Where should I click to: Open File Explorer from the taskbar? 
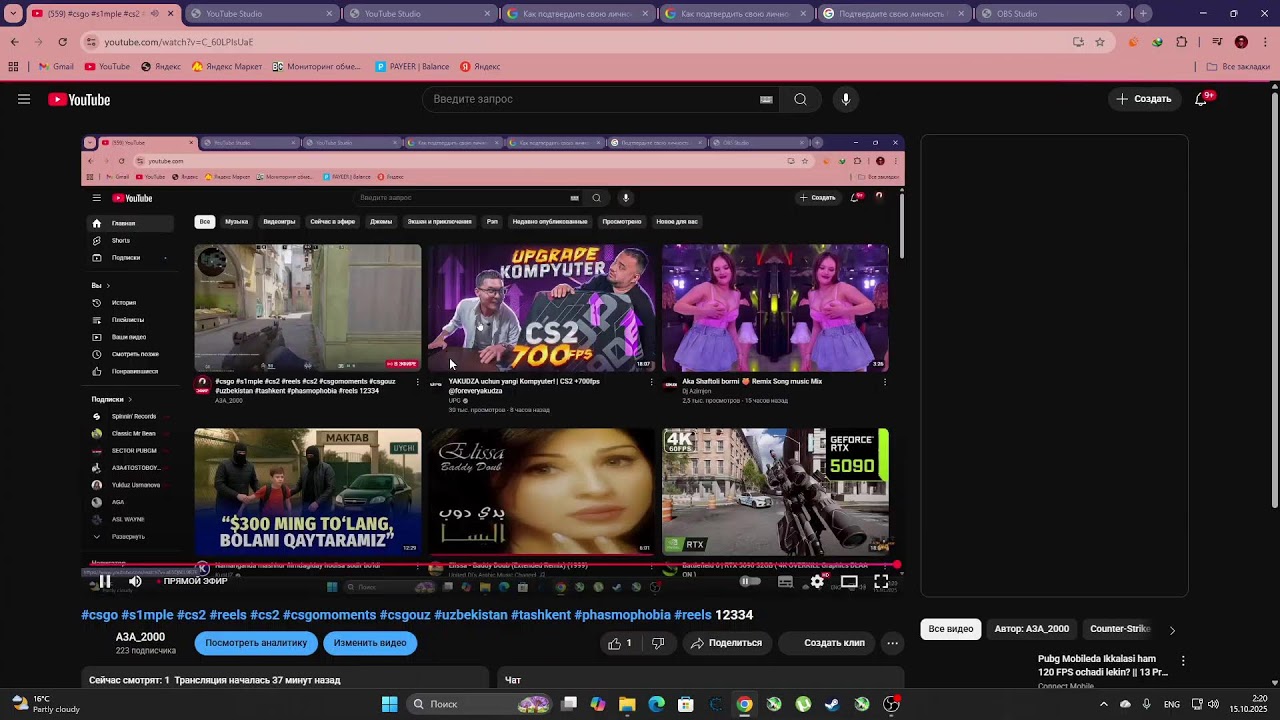click(627, 704)
